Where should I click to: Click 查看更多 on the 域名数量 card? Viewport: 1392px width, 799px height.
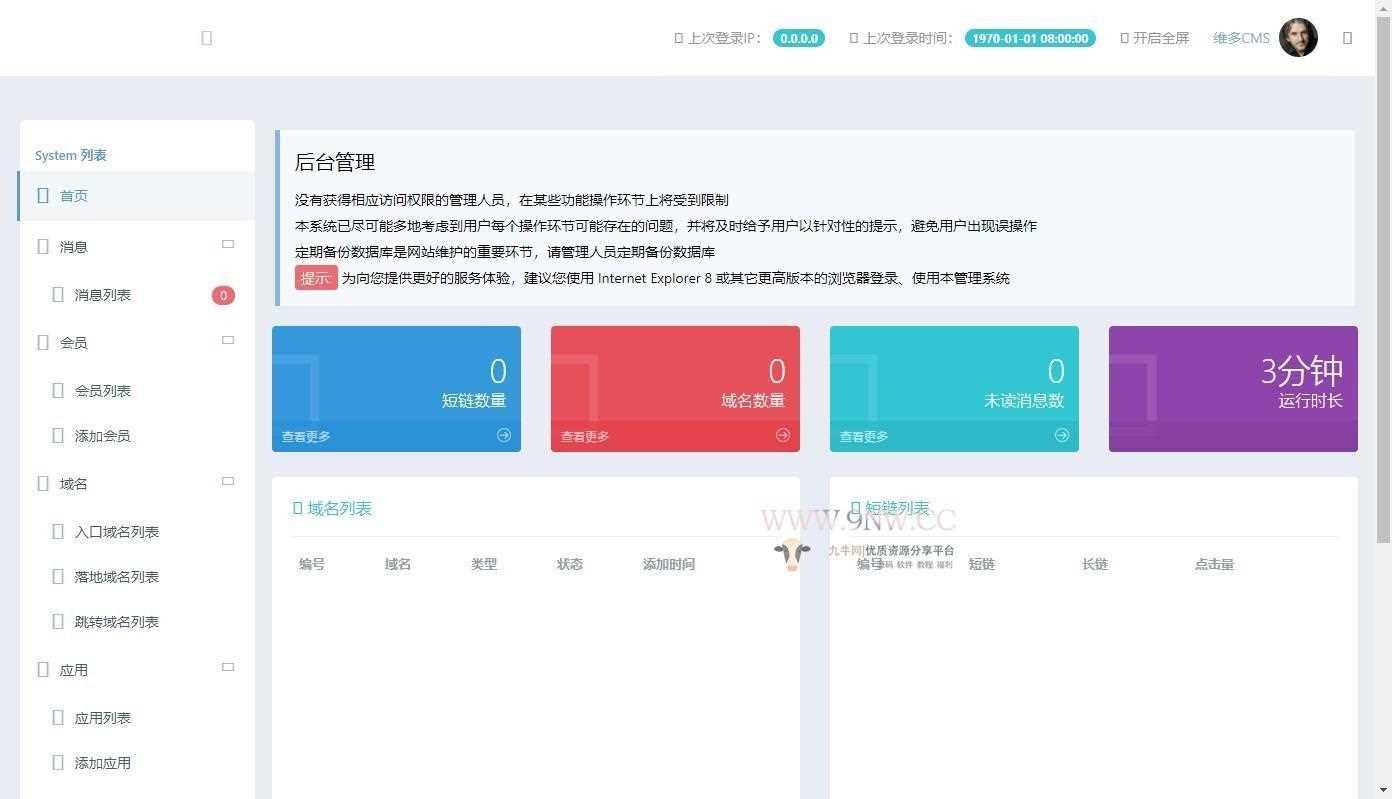click(x=584, y=435)
